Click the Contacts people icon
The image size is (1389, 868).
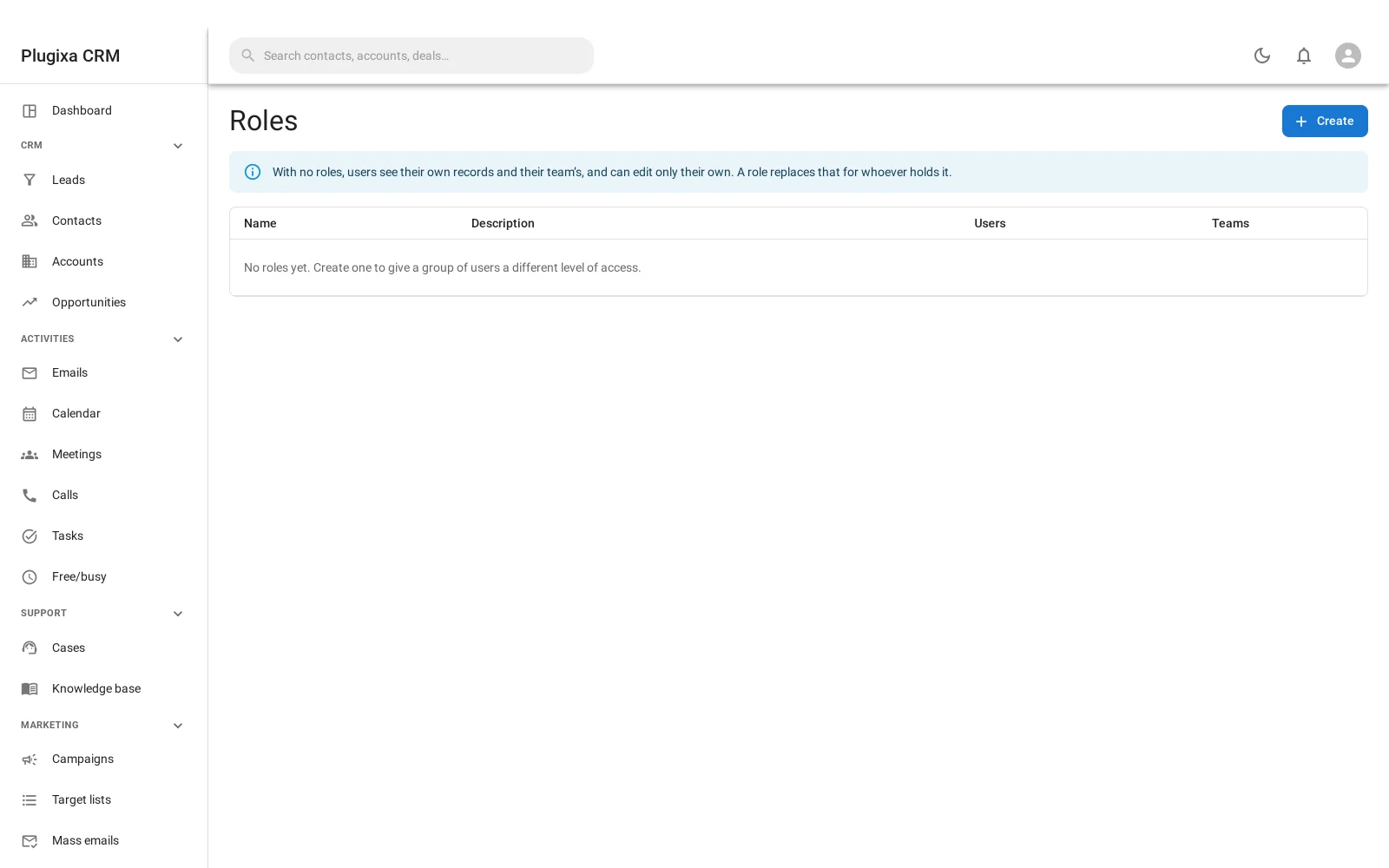(x=30, y=221)
